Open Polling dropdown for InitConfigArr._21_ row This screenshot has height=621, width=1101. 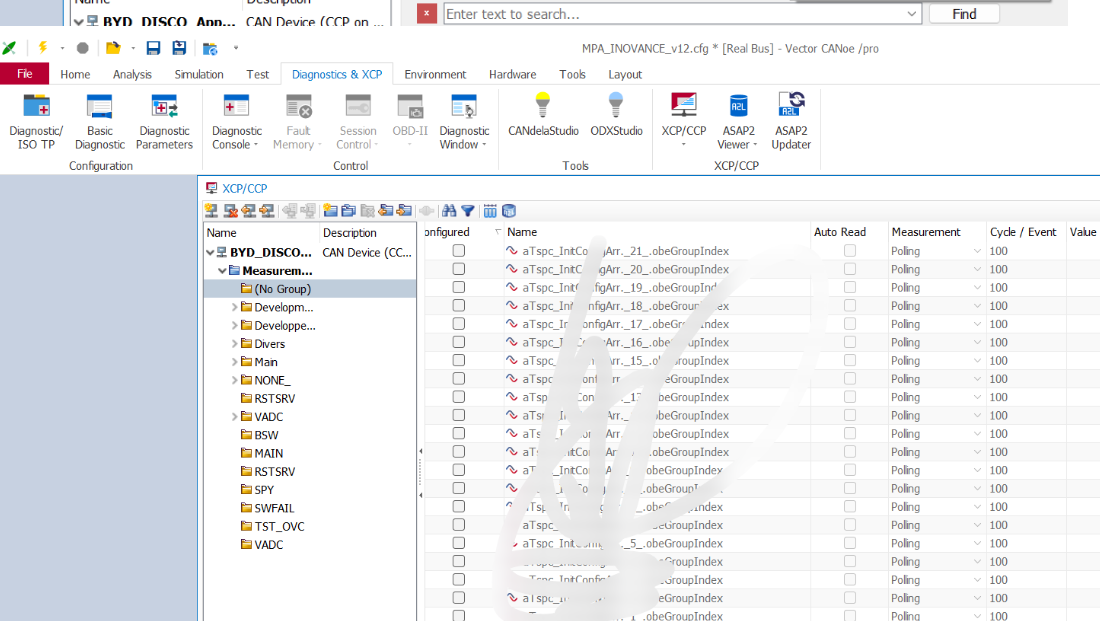(x=977, y=251)
